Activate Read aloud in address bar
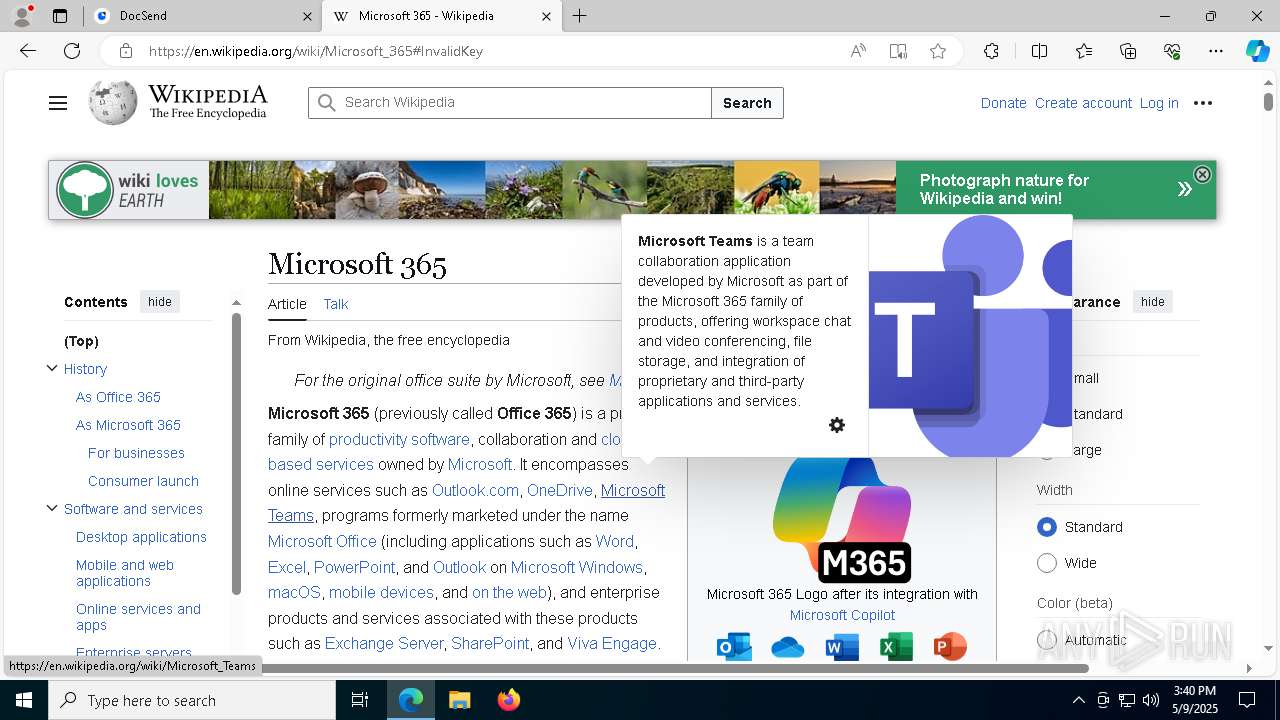 (858, 51)
